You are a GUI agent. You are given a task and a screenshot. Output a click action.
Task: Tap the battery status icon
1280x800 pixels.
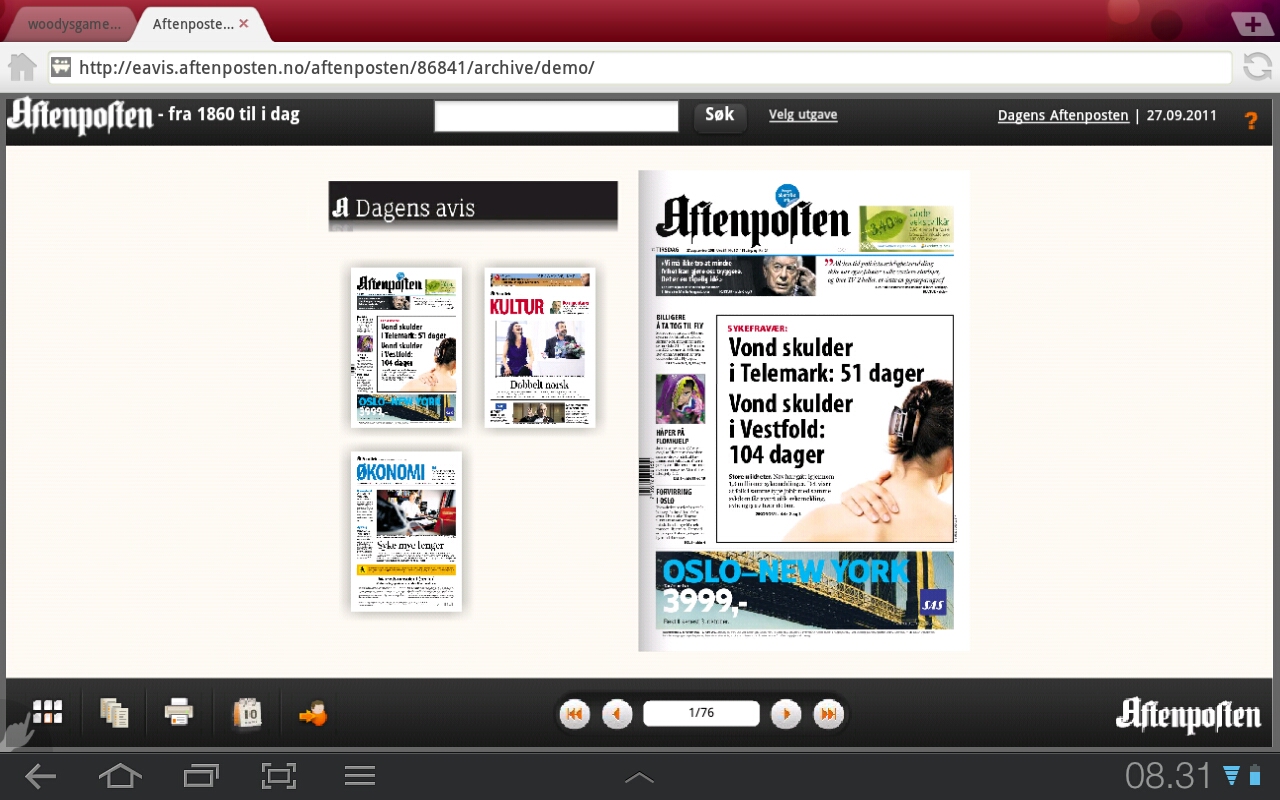pos(1256,775)
